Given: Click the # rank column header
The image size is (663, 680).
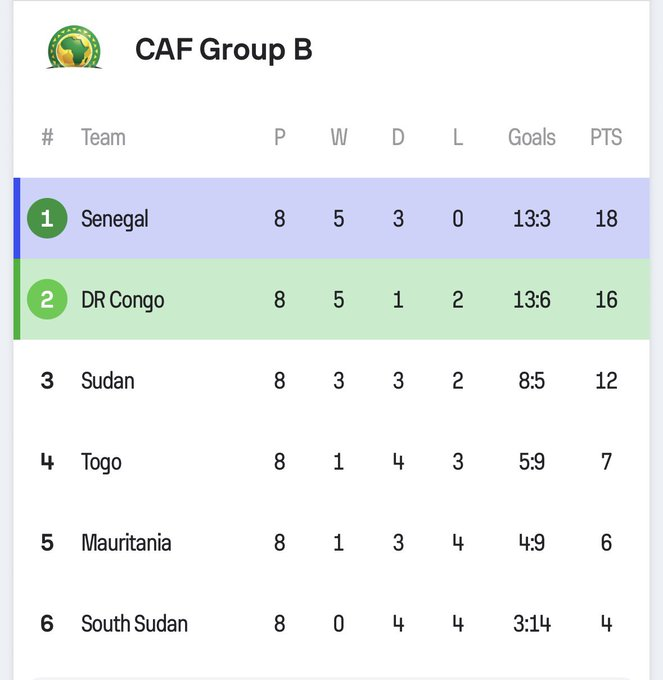Looking at the screenshot, I should (47, 137).
